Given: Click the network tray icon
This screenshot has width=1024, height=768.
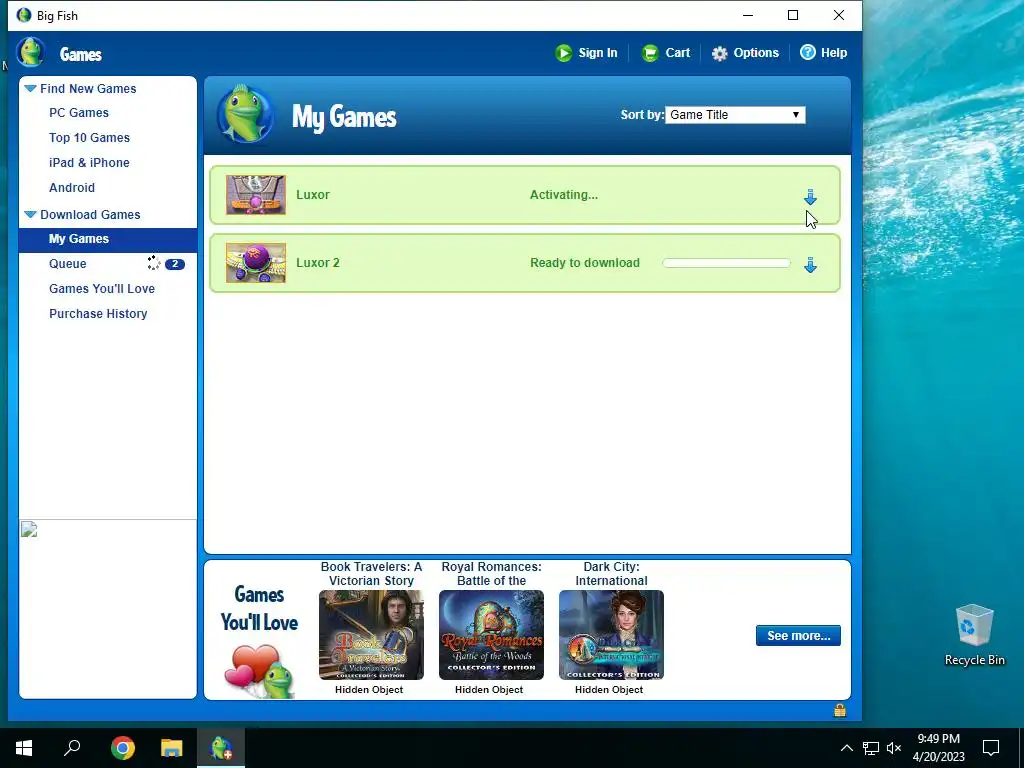Looking at the screenshot, I should pos(871,748).
